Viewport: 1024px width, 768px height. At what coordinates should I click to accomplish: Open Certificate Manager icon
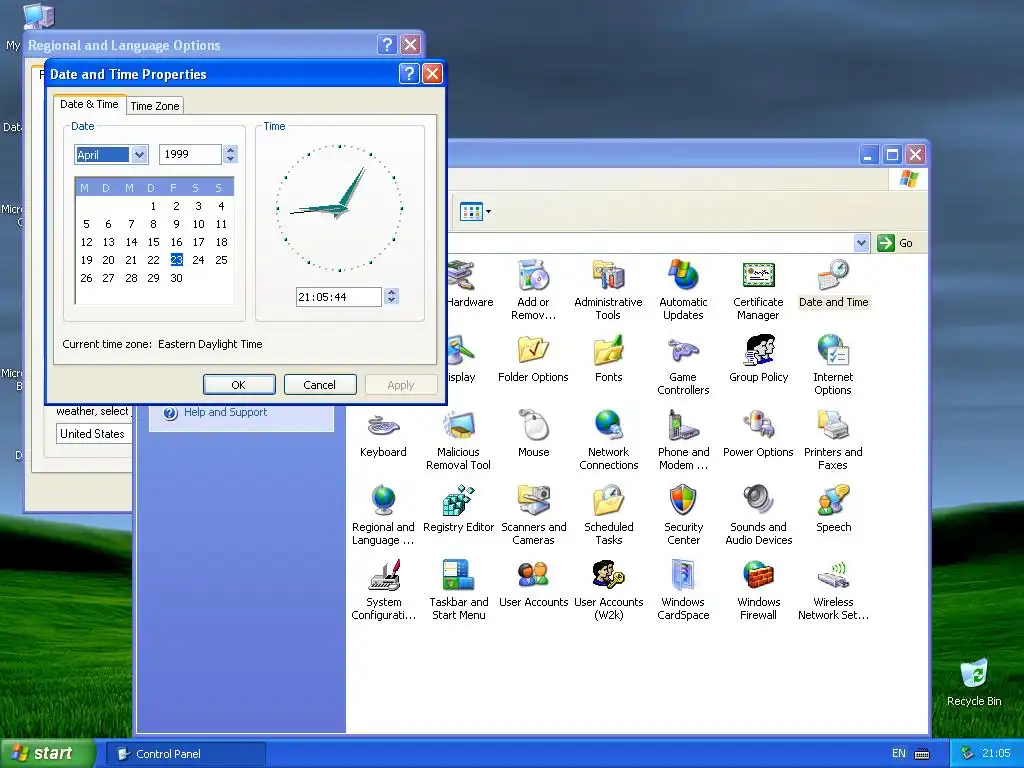point(758,289)
